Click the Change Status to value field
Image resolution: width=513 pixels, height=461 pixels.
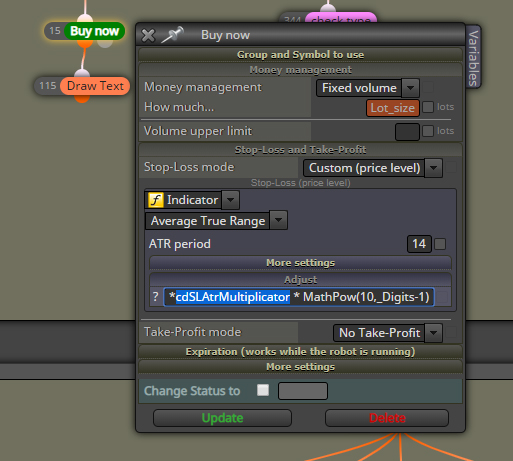pyautogui.click(x=303, y=391)
